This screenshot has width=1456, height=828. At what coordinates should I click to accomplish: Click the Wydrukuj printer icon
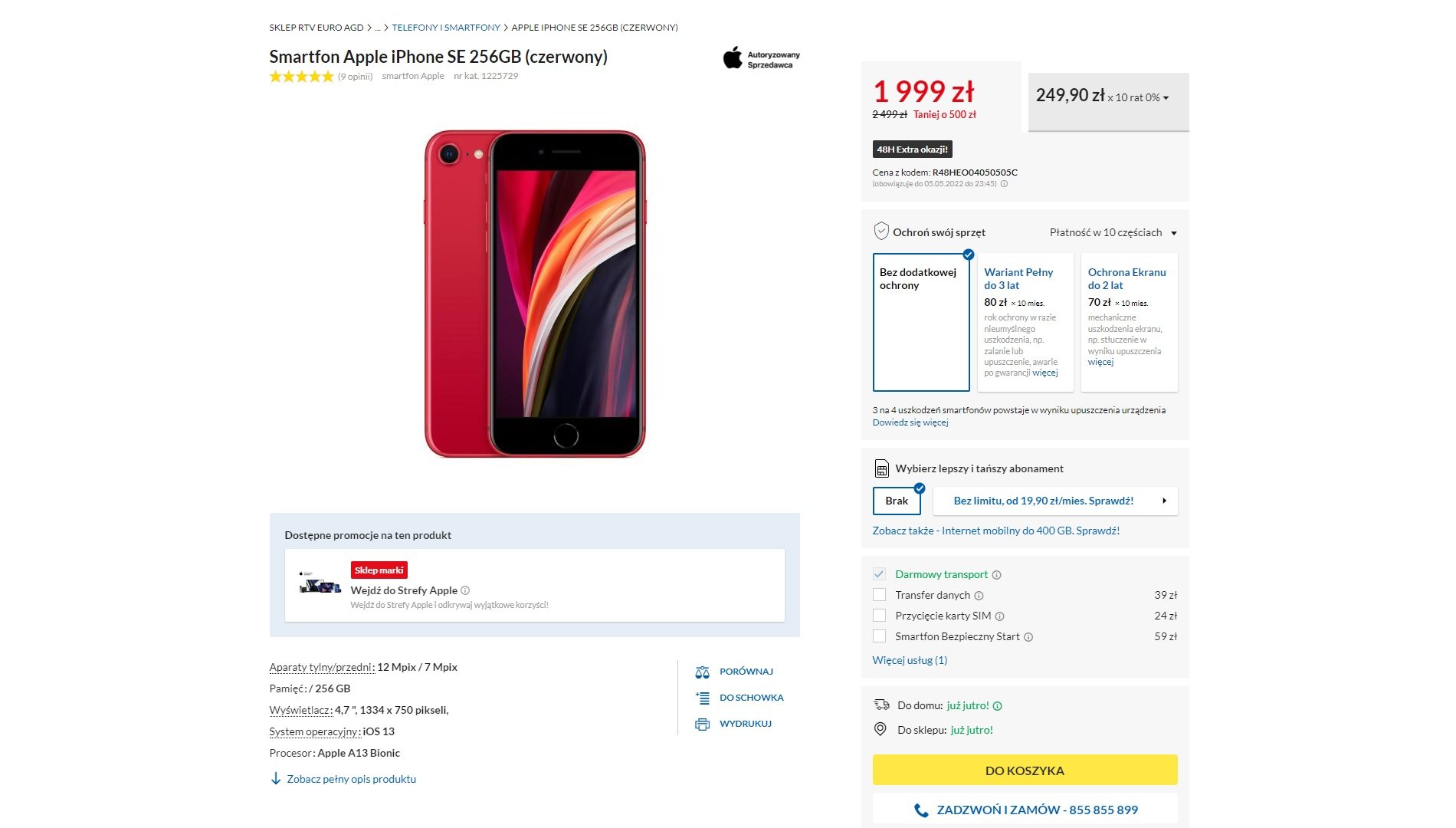(702, 724)
